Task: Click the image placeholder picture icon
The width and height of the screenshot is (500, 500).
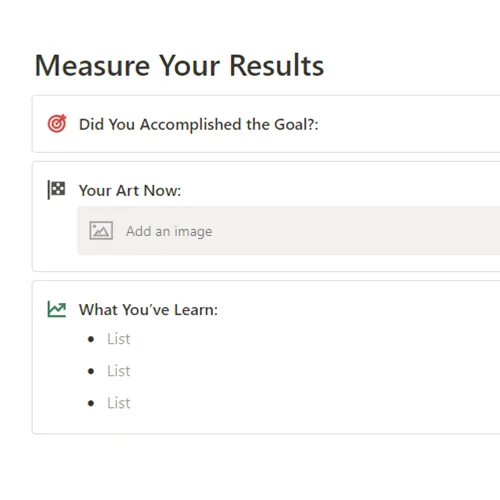Action: point(101,231)
